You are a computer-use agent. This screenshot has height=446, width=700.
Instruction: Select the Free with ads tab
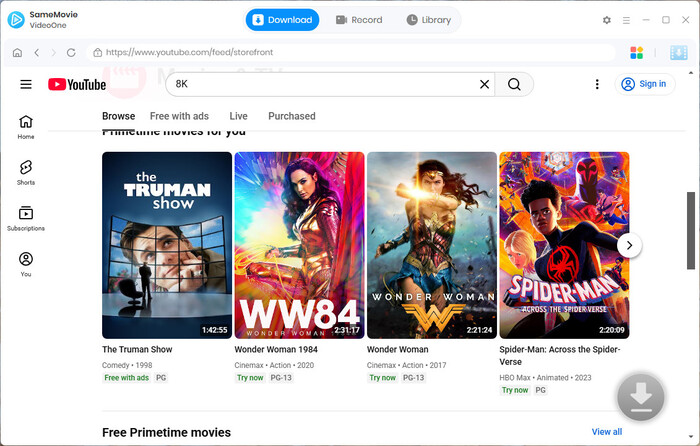coord(179,116)
